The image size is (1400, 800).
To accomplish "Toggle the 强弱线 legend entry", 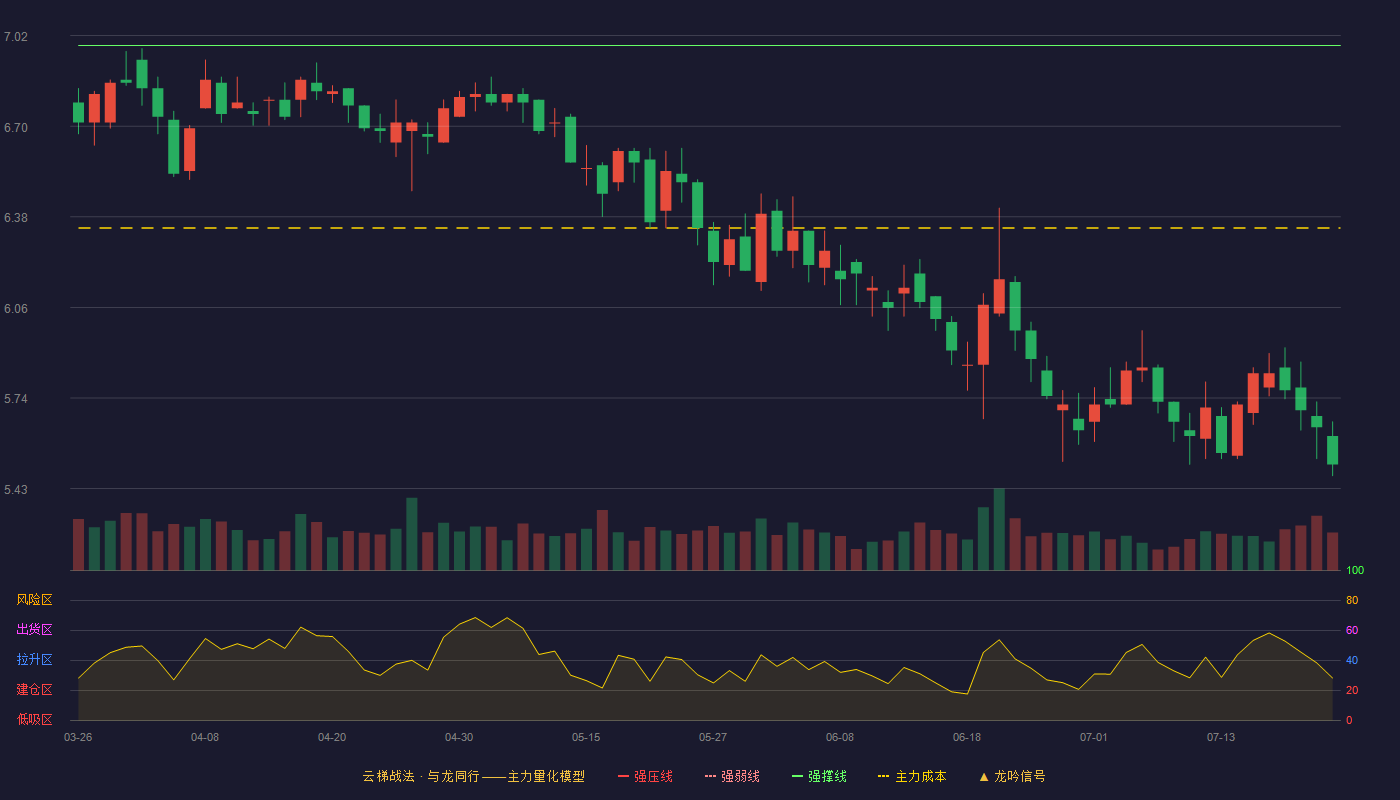I will (732, 776).
